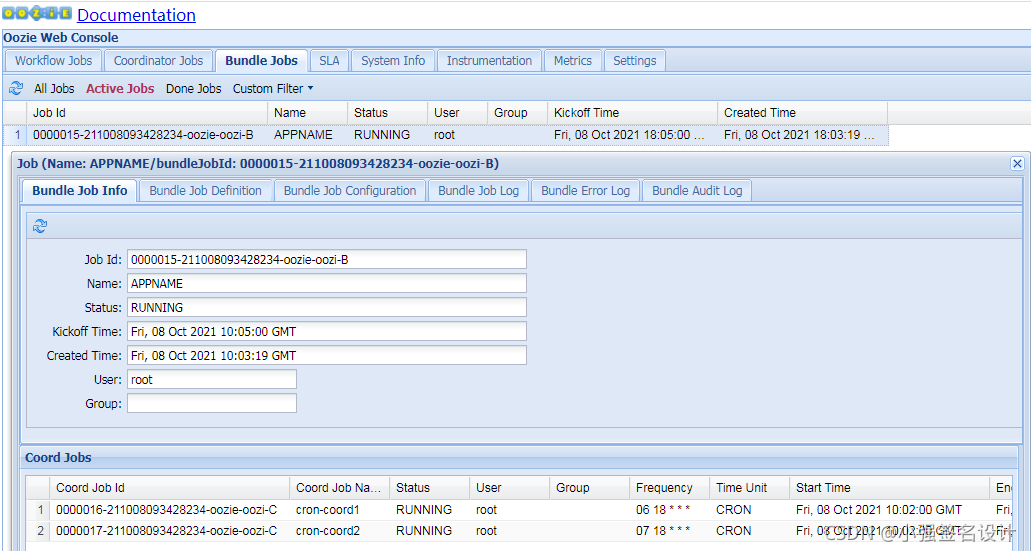The height and width of the screenshot is (551, 1031).
Task: Click the empty Group input field
Action: click(x=212, y=403)
